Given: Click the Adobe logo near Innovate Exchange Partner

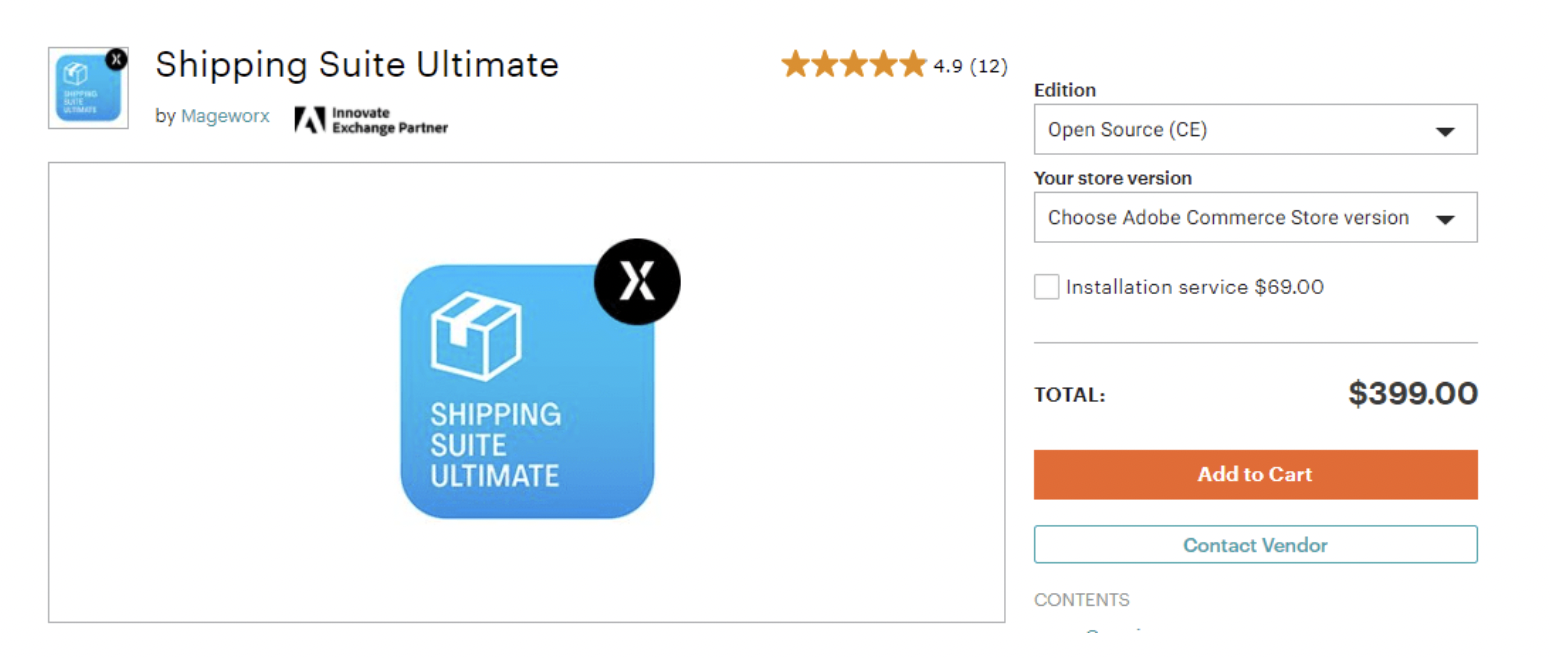Looking at the screenshot, I should pyautogui.click(x=310, y=120).
